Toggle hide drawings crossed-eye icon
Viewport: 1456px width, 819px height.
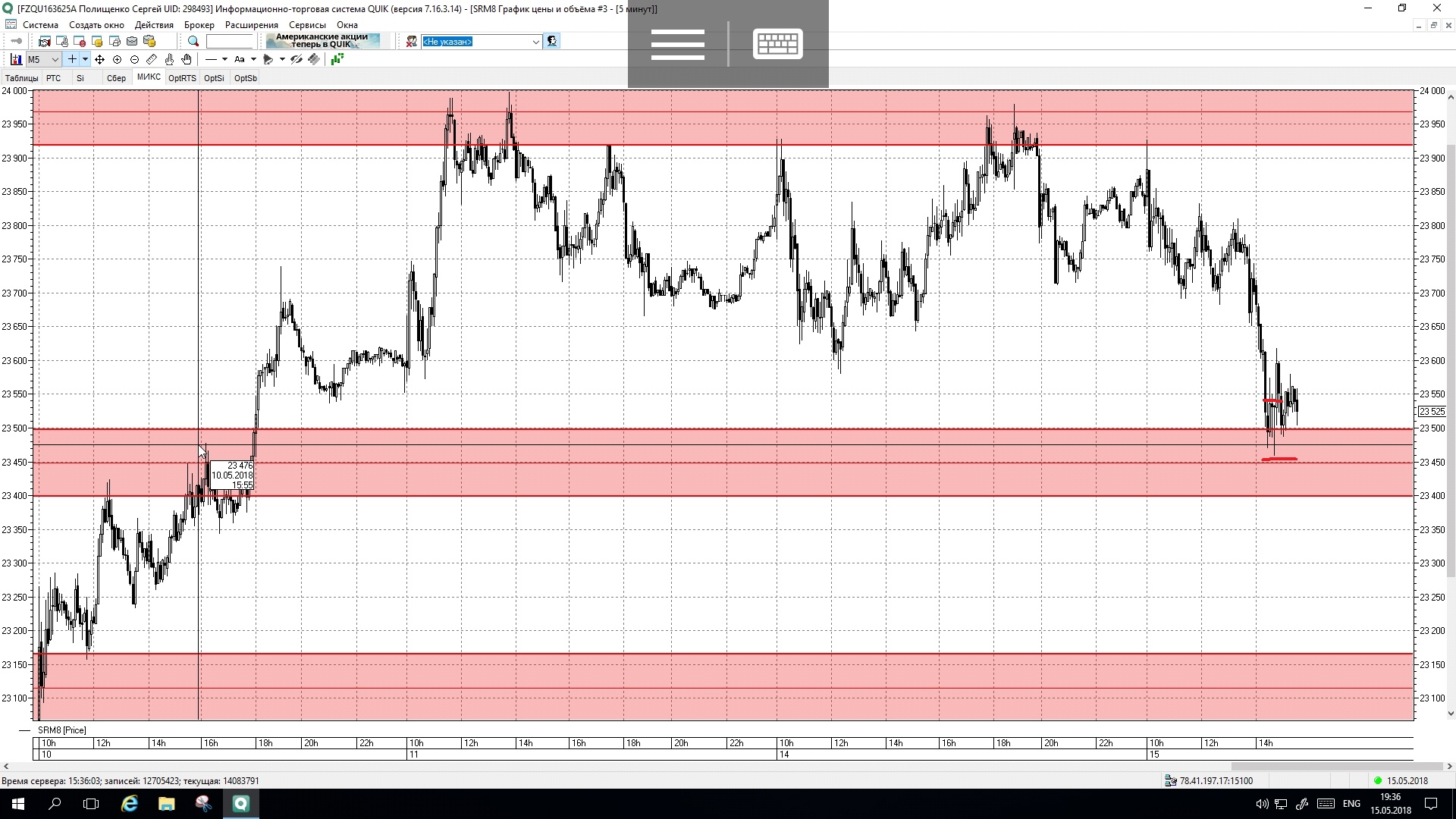297,59
